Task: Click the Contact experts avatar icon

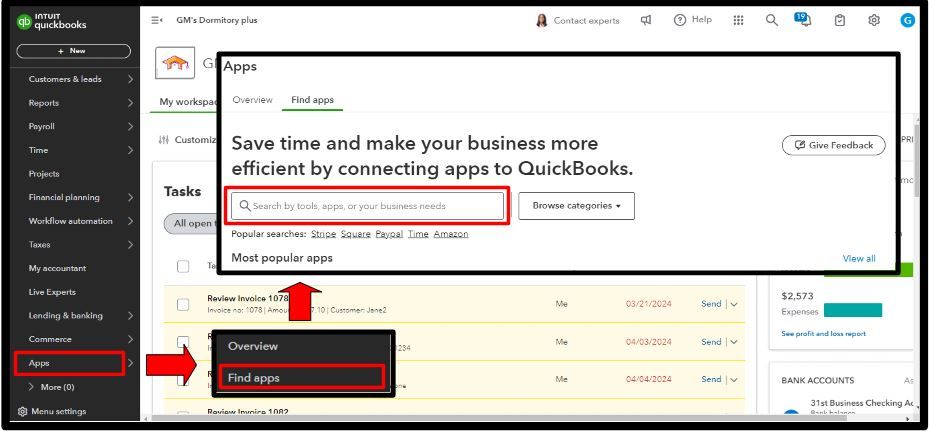Action: click(542, 21)
